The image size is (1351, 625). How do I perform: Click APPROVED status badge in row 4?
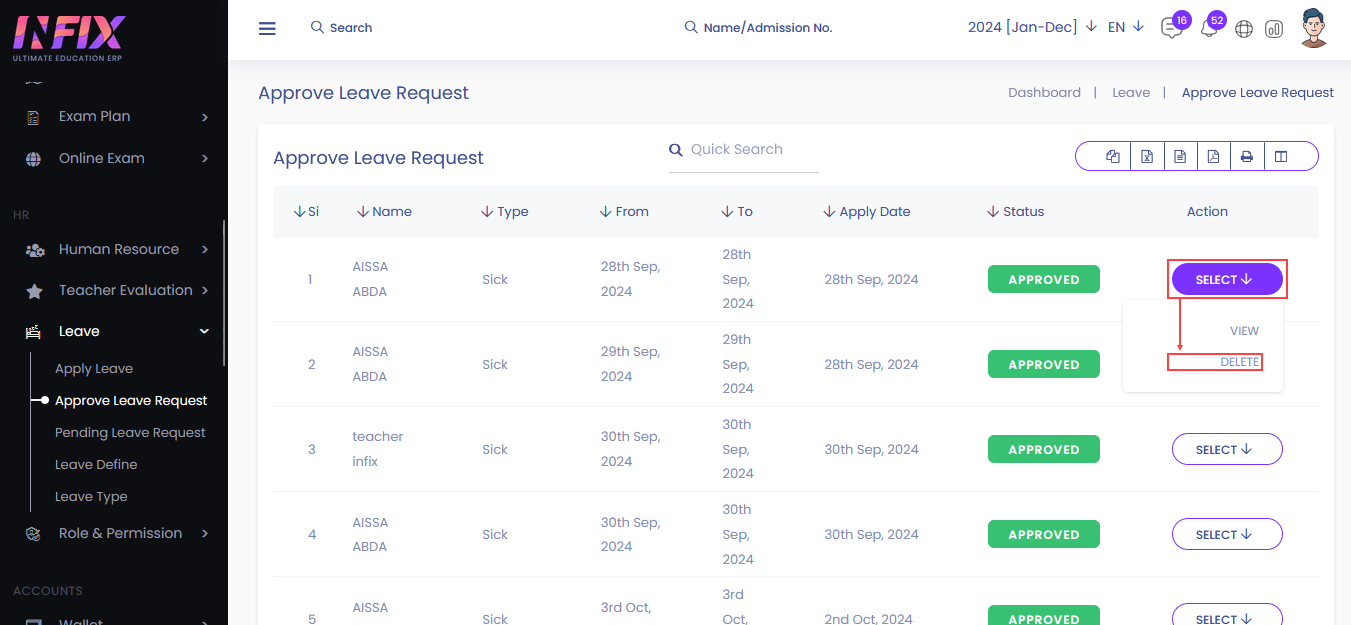point(1044,535)
